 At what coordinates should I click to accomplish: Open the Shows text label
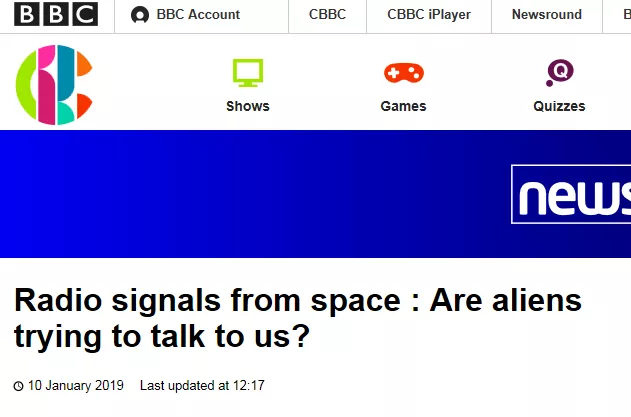click(248, 106)
